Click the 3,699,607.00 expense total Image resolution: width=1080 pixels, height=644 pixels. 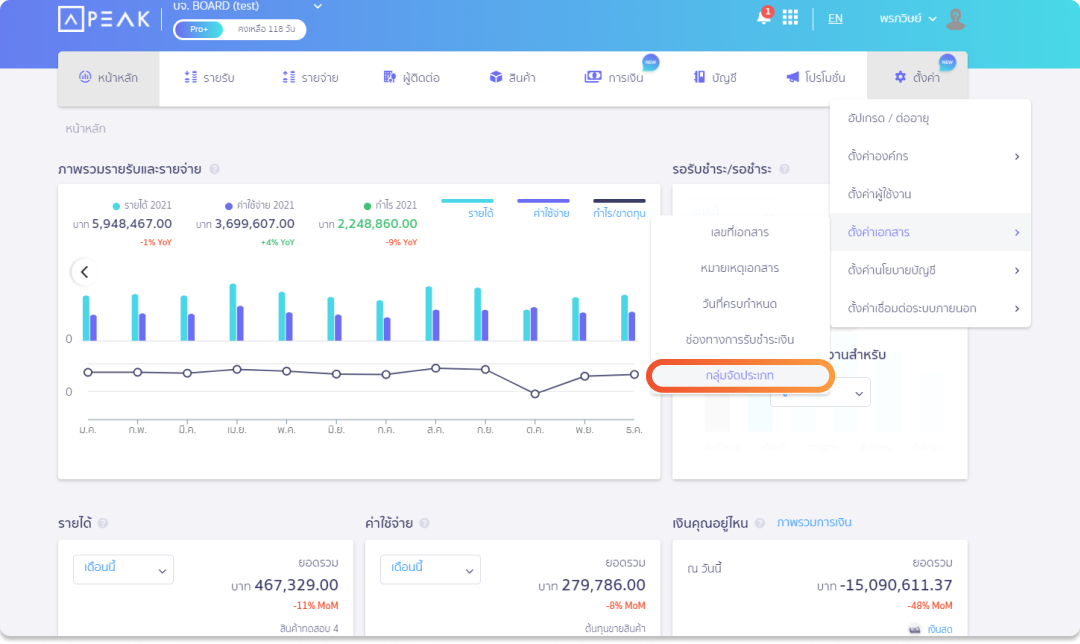[254, 224]
